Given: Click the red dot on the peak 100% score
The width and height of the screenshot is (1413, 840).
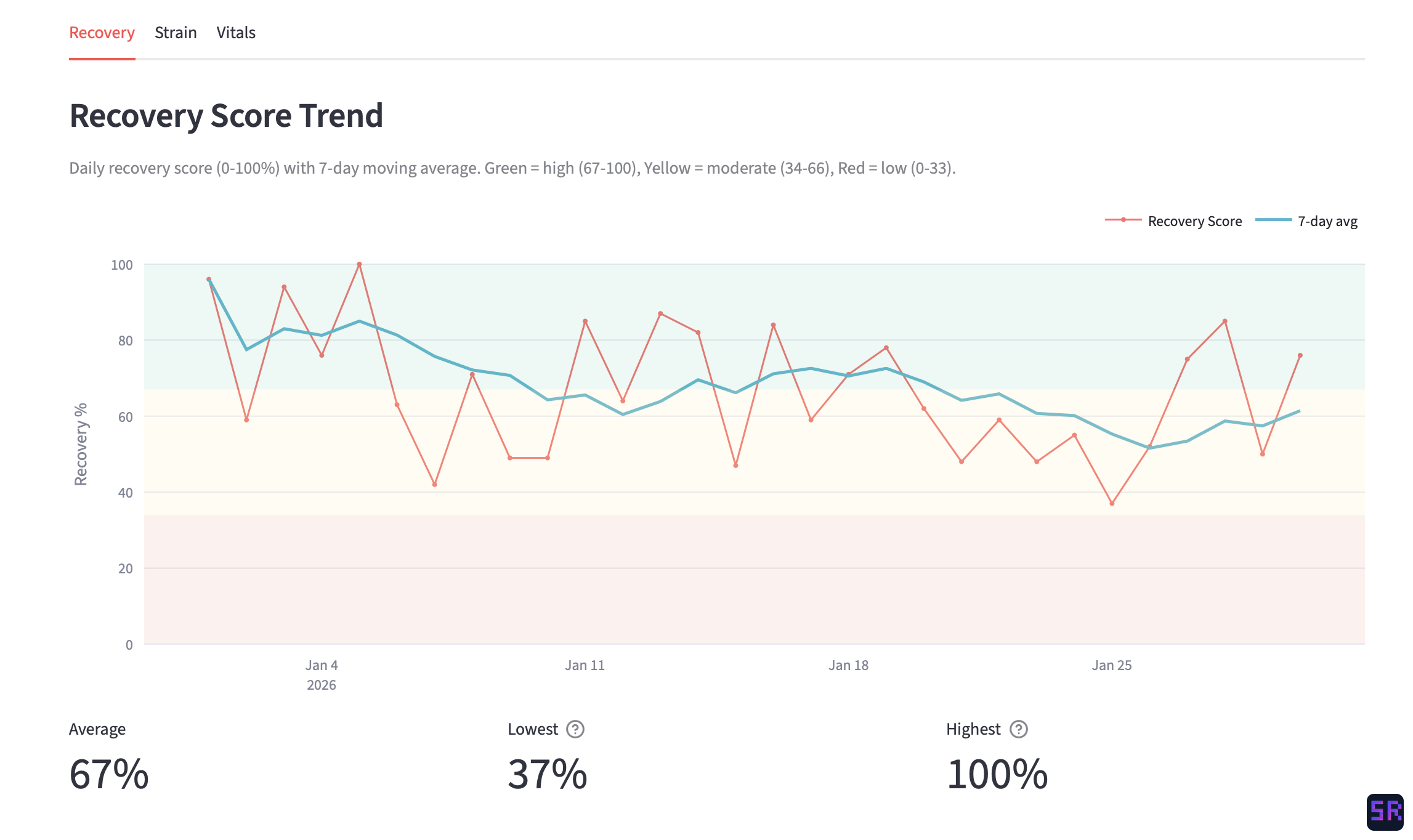Looking at the screenshot, I should click(360, 264).
